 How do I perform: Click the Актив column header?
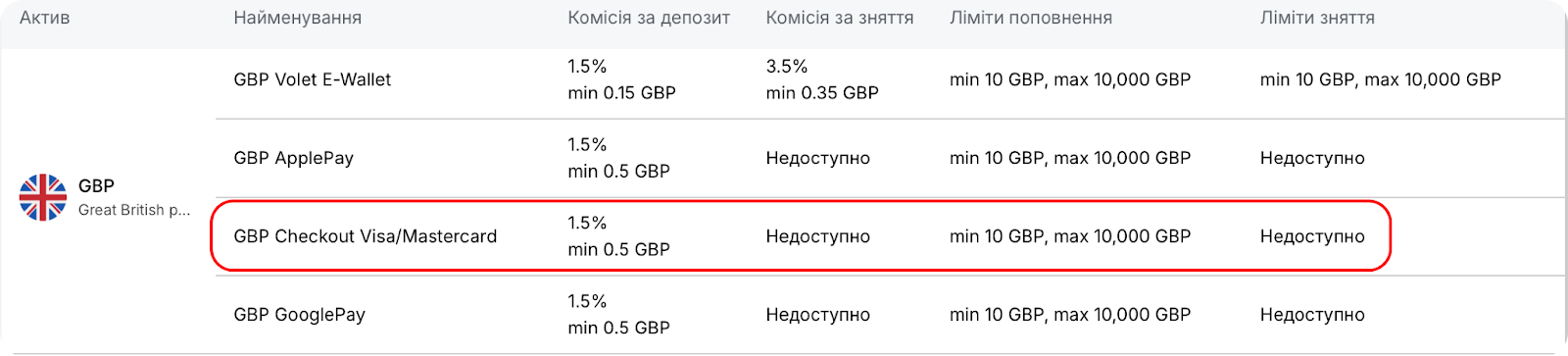pyautogui.click(x=44, y=18)
